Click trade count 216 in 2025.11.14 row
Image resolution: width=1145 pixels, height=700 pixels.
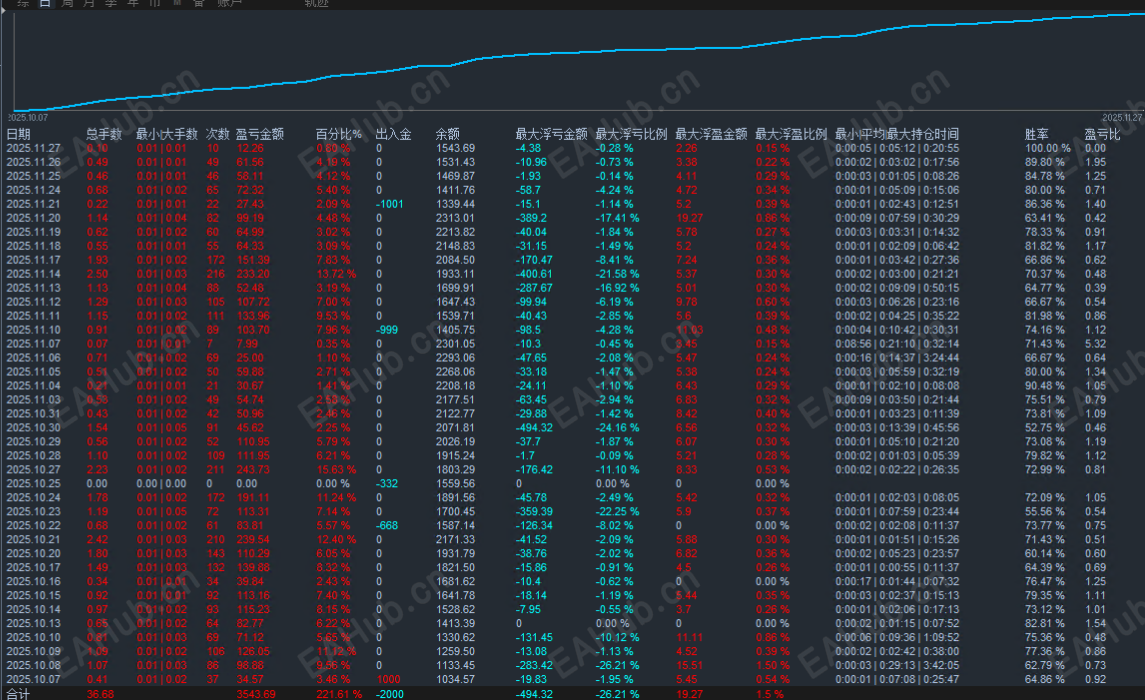coord(215,274)
